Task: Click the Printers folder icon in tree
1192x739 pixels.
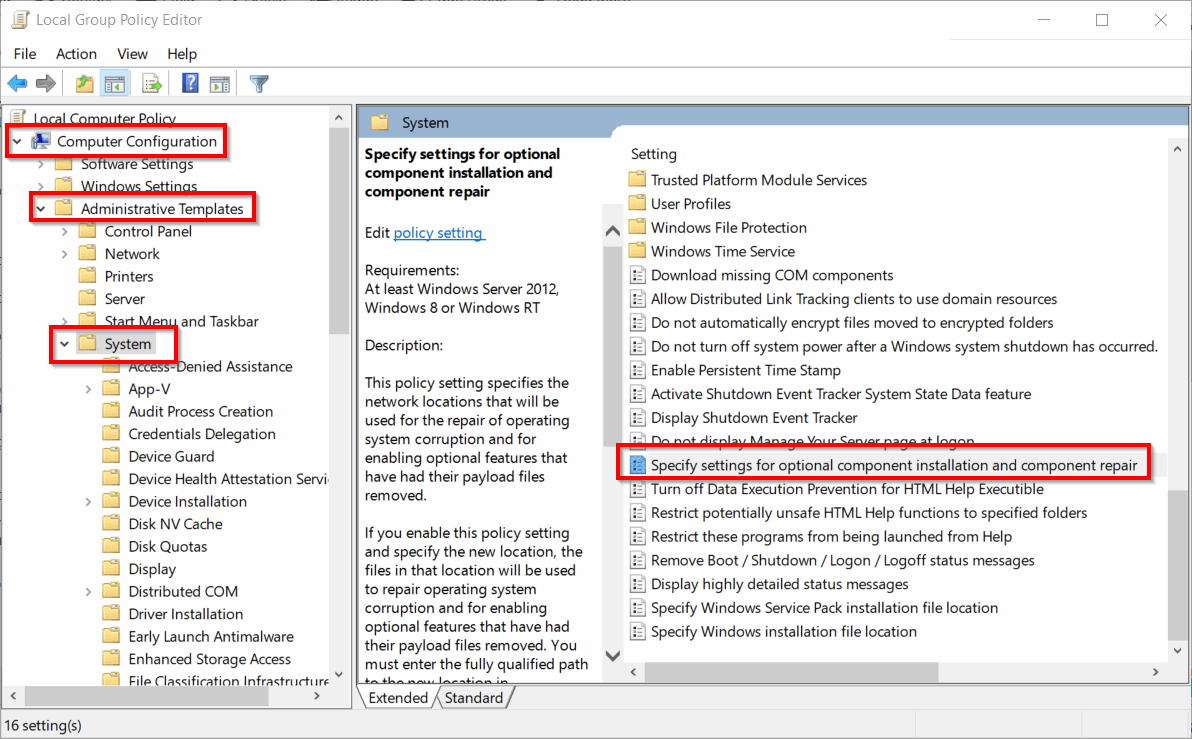Action: coord(87,276)
